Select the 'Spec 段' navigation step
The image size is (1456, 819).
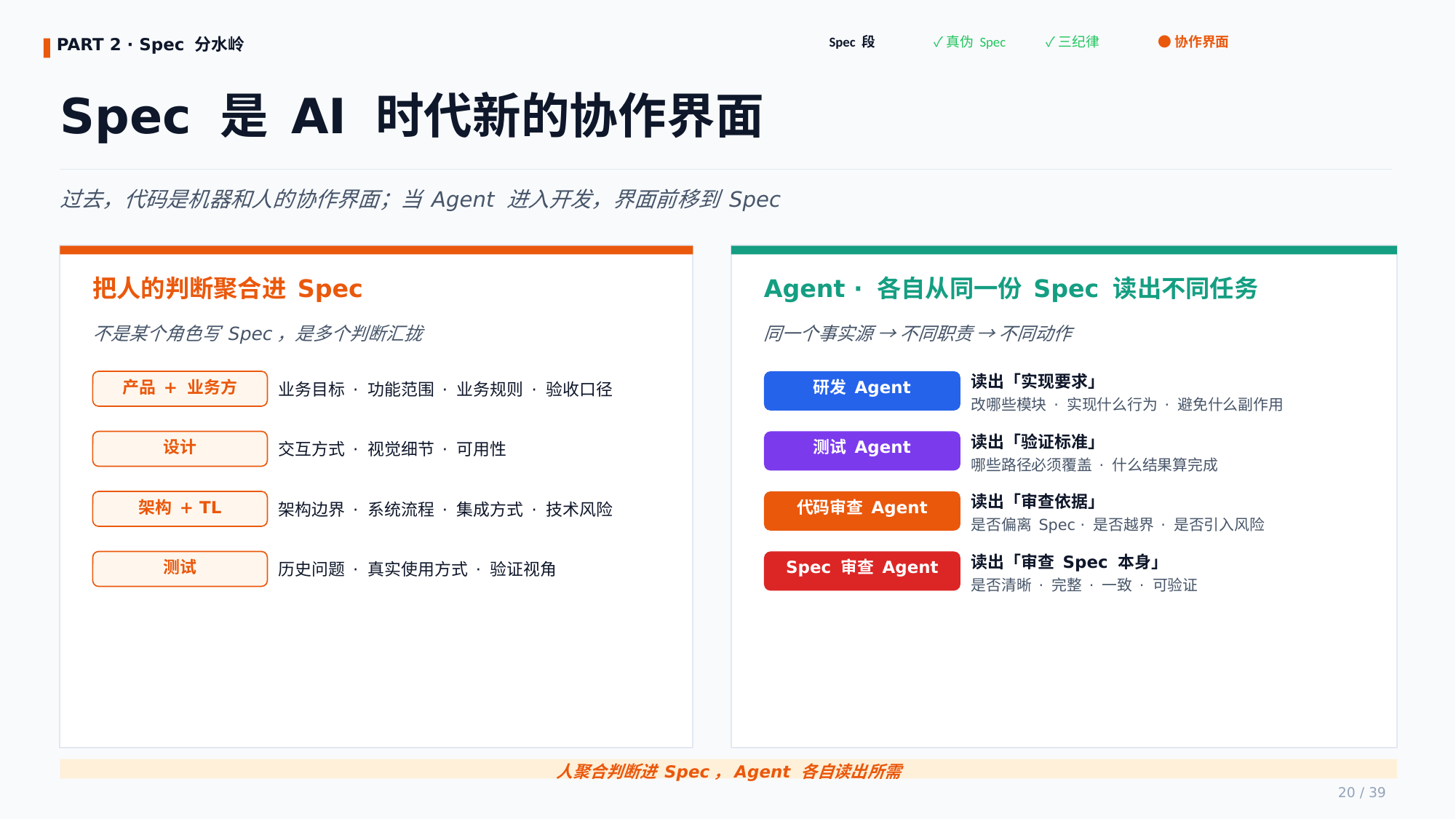851,42
